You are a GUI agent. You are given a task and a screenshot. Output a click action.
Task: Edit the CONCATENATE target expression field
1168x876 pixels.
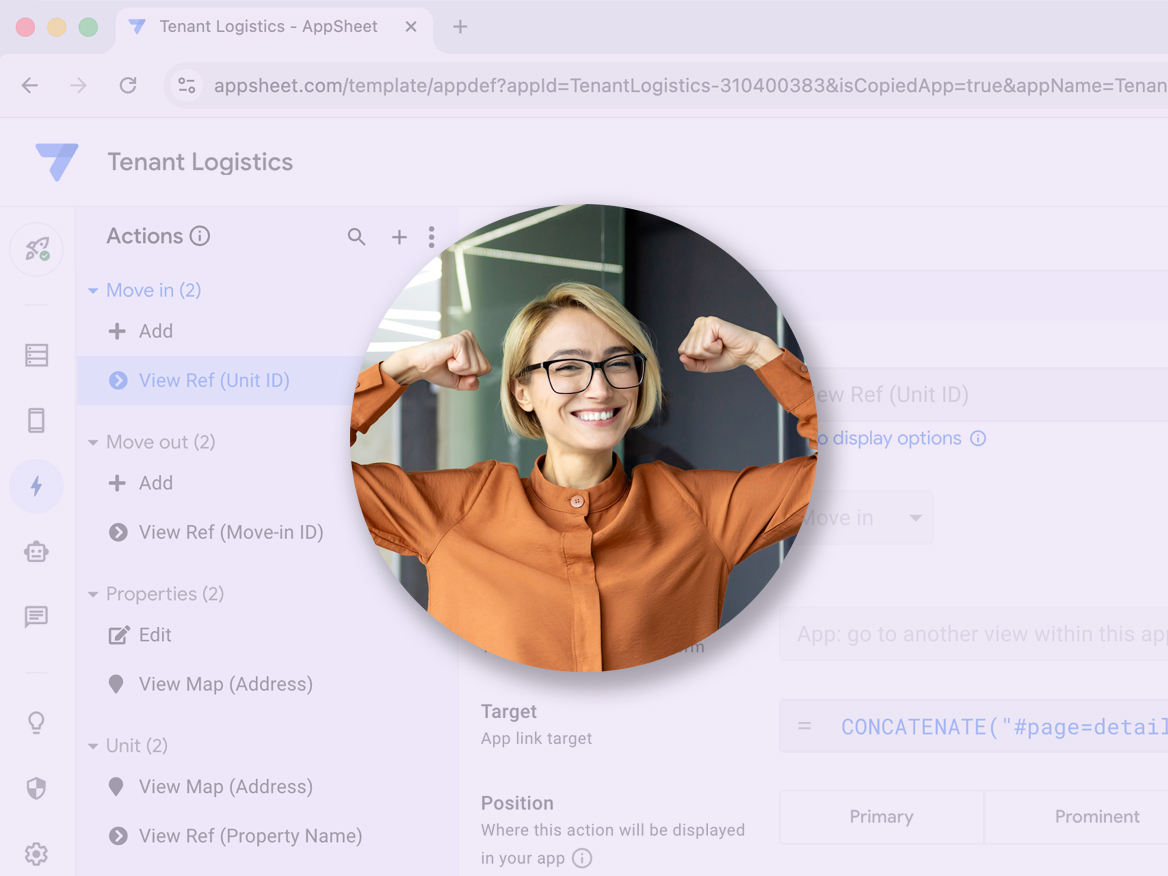tap(974, 726)
